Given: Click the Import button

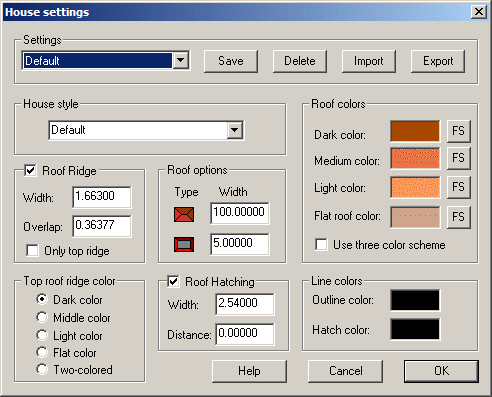Looking at the screenshot, I should [x=369, y=61].
